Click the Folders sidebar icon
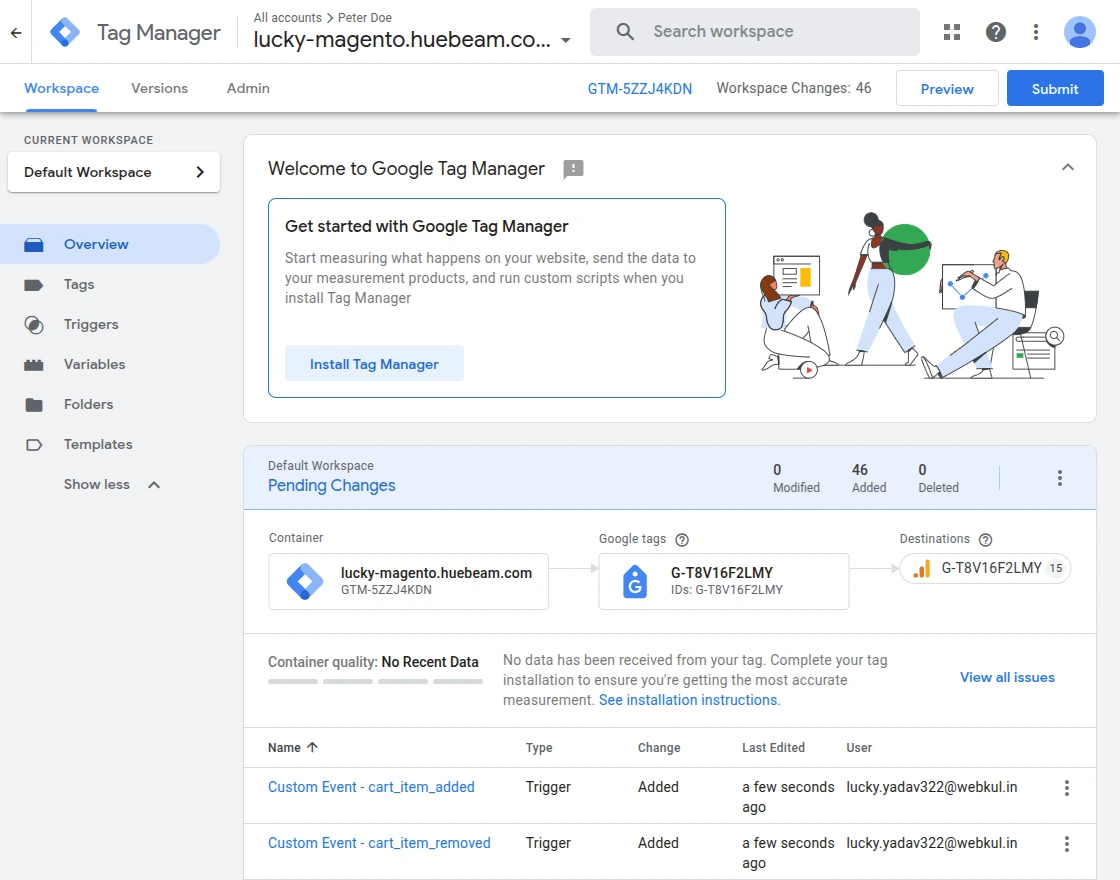Viewport: 1120px width, 880px height. [34, 405]
